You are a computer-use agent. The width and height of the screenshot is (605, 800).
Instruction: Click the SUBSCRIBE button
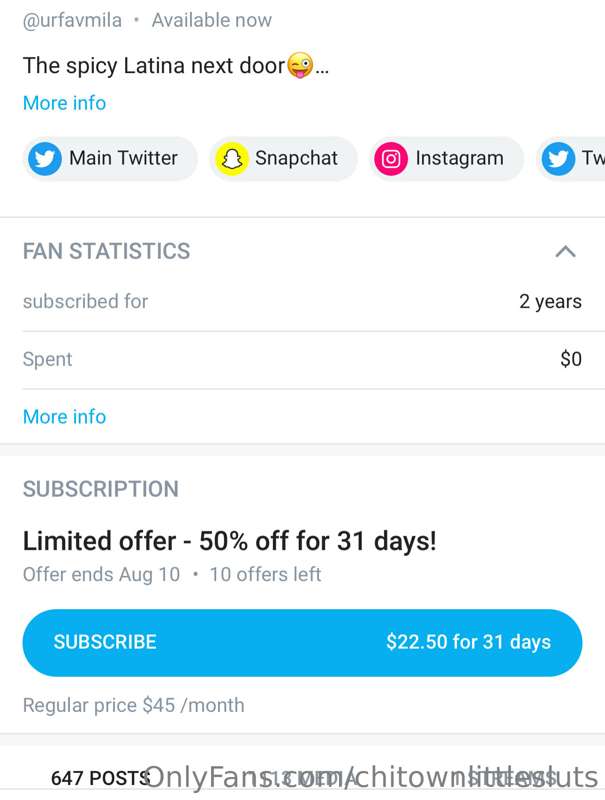[x=302, y=643]
